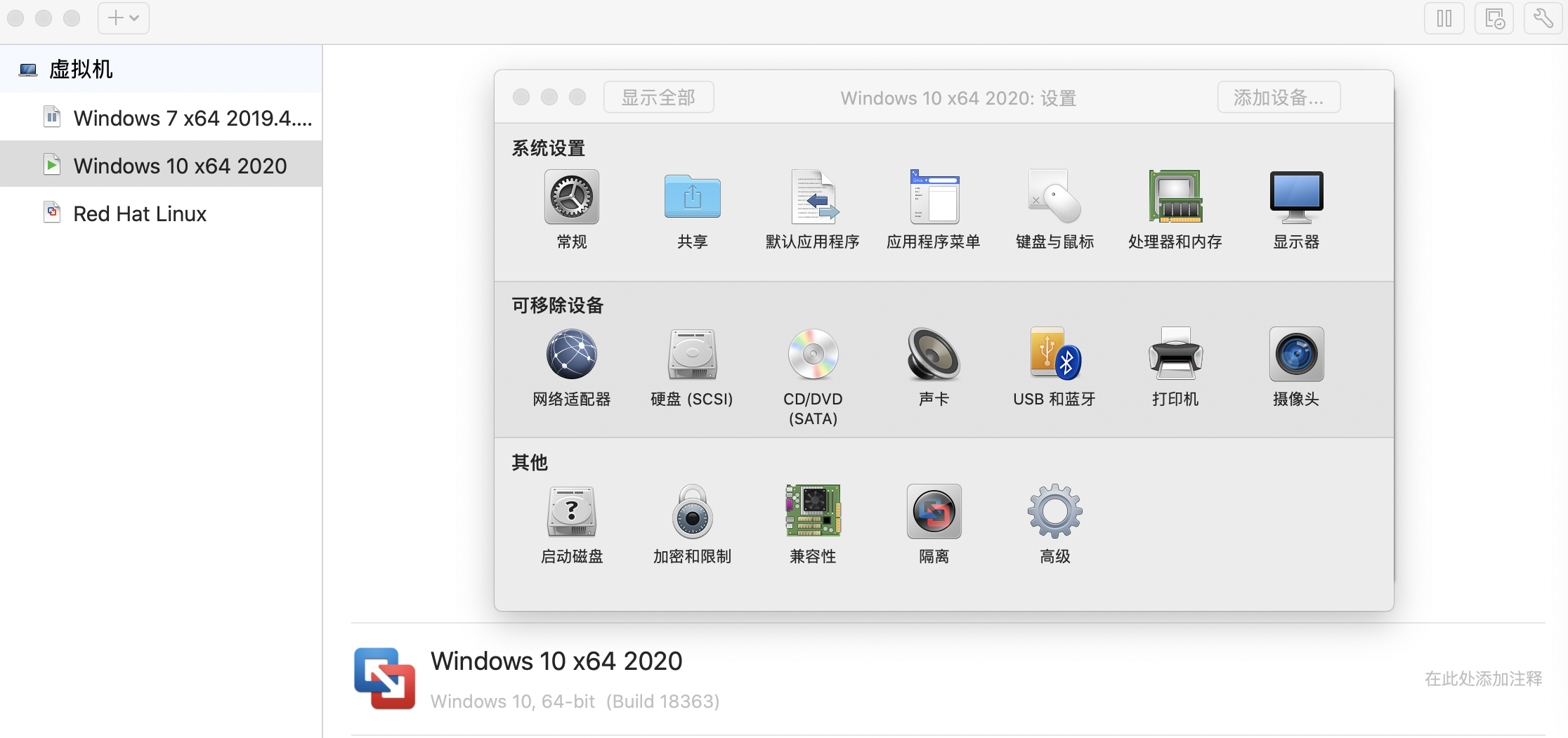Click the snapshot toolbar icon
Screen dimensions: 1568x738
[1494, 18]
